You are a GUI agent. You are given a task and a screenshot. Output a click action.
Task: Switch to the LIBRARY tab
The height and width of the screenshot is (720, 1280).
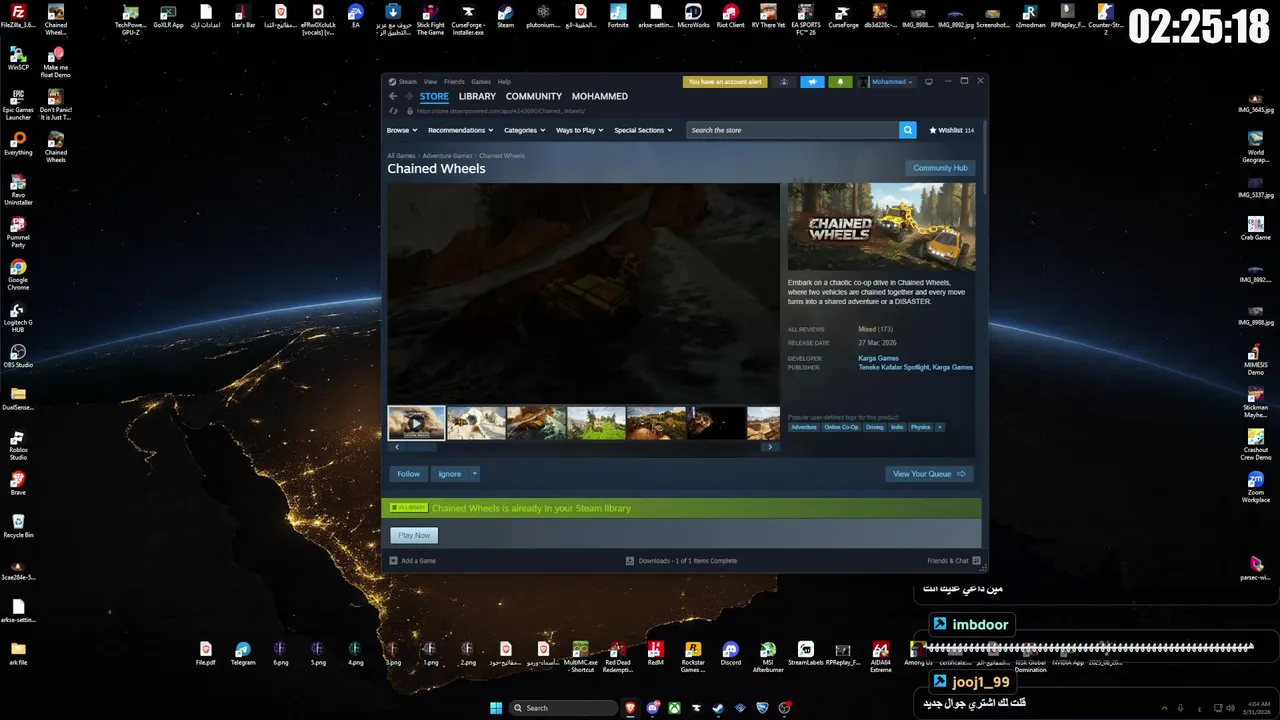point(477,96)
